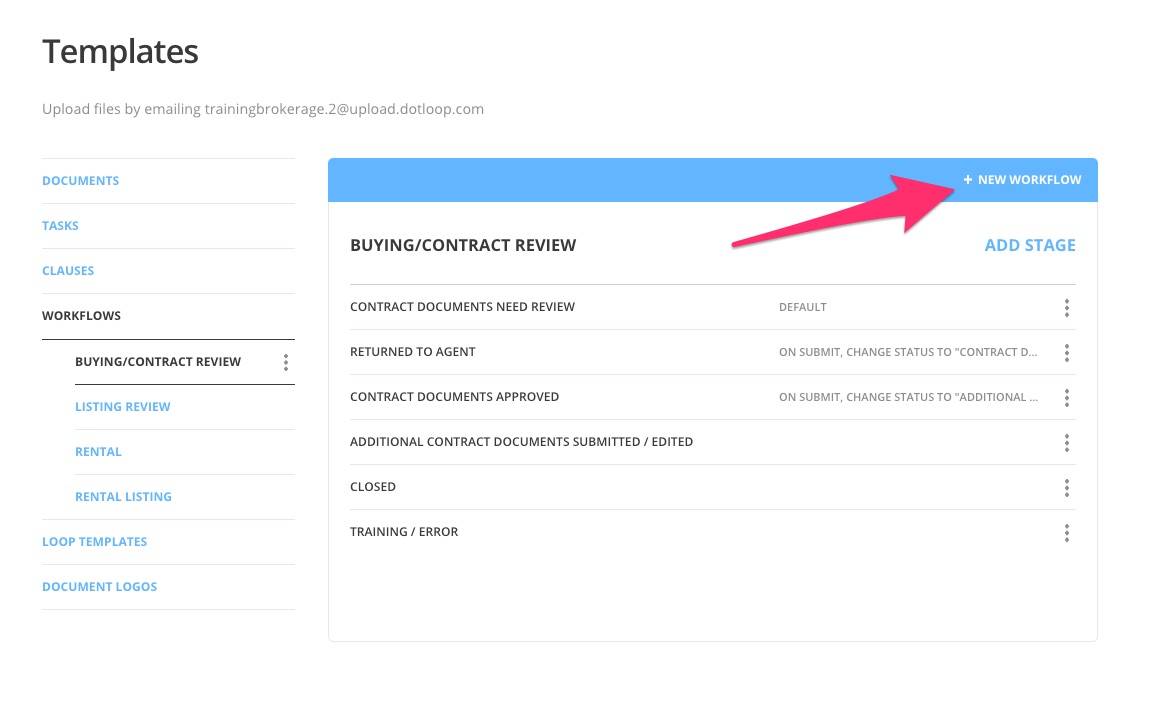
Task: Open the Document Logos section
Action: click(x=99, y=586)
